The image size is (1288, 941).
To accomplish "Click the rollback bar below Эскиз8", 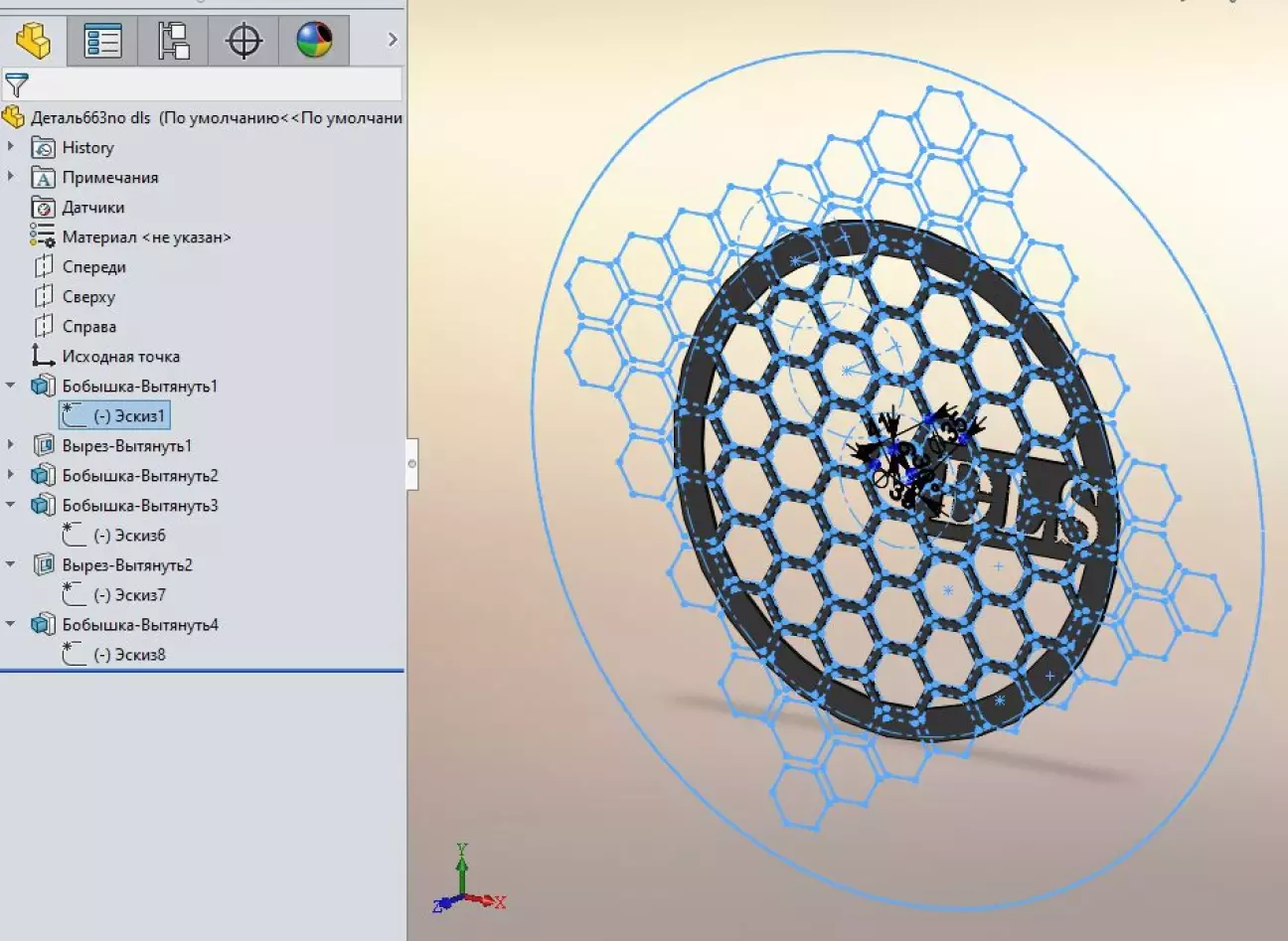I will click(202, 671).
